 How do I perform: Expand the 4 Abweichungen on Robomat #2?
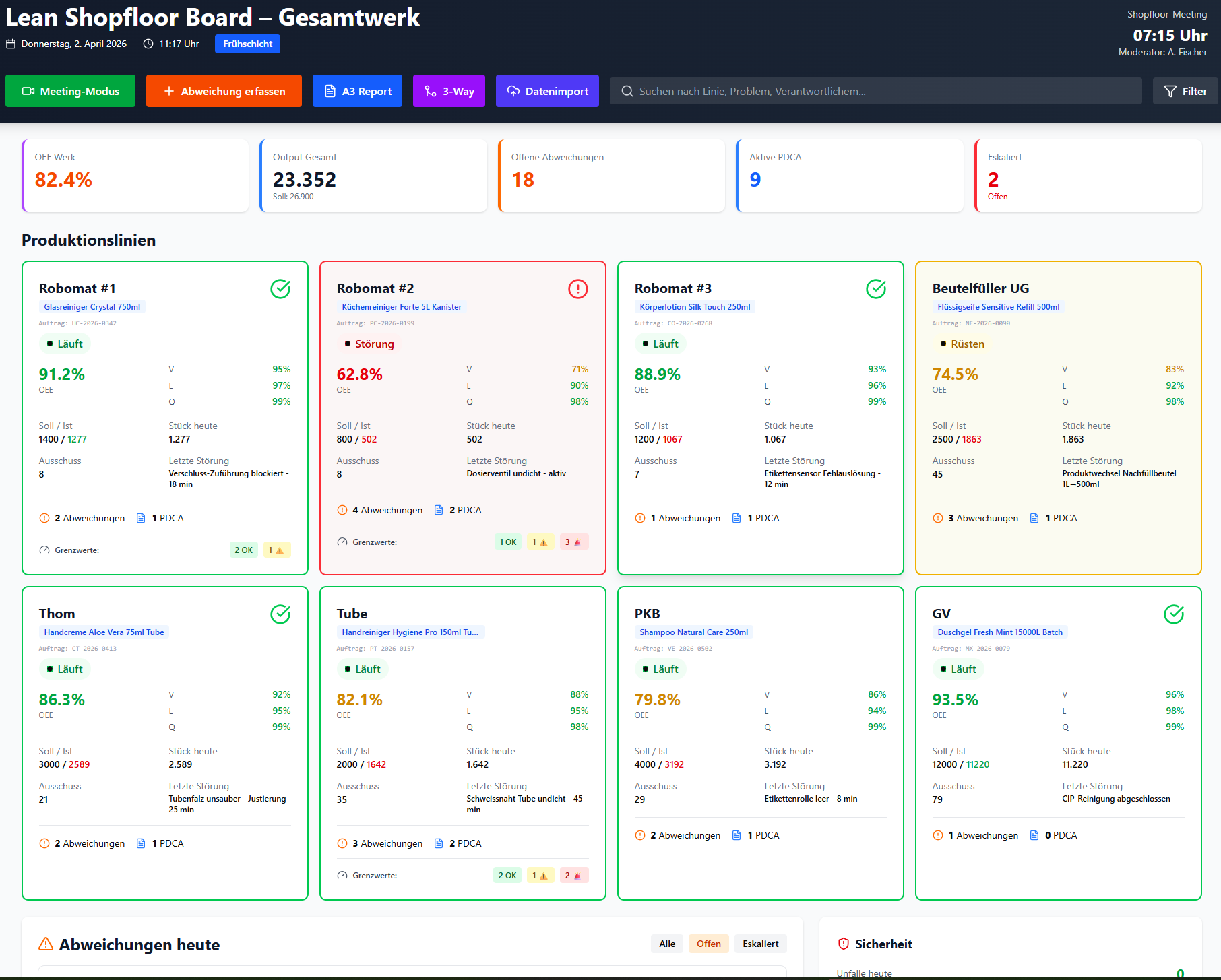tap(386, 510)
